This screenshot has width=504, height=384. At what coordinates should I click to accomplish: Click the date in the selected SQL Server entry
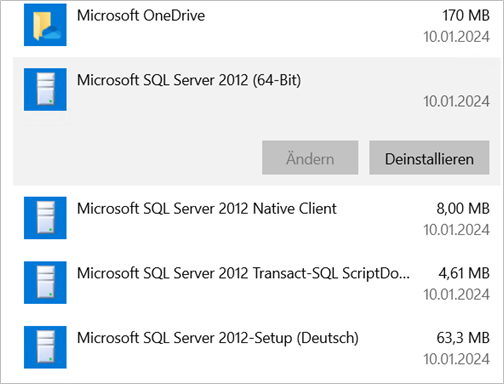(456, 101)
